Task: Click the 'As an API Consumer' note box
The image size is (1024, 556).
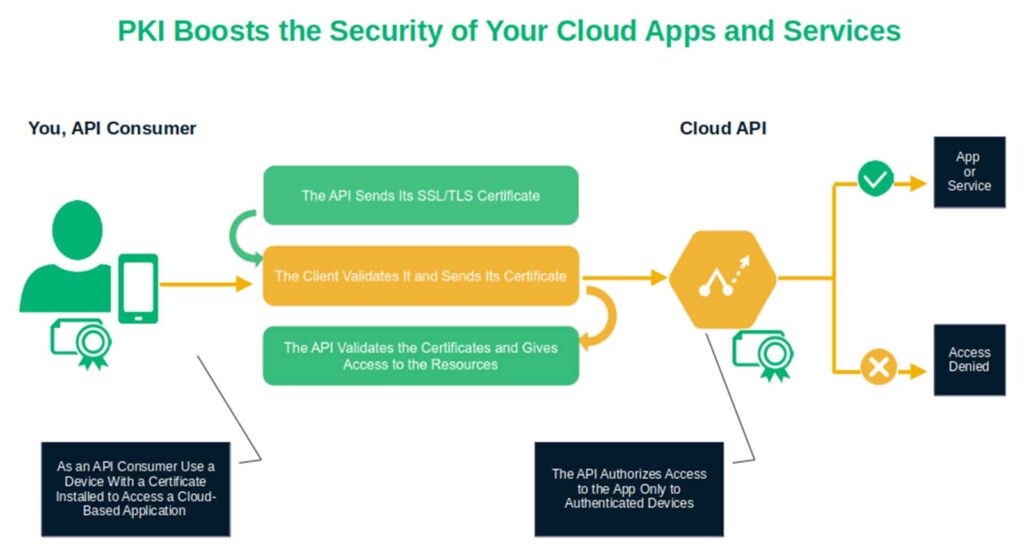Action: click(x=136, y=489)
